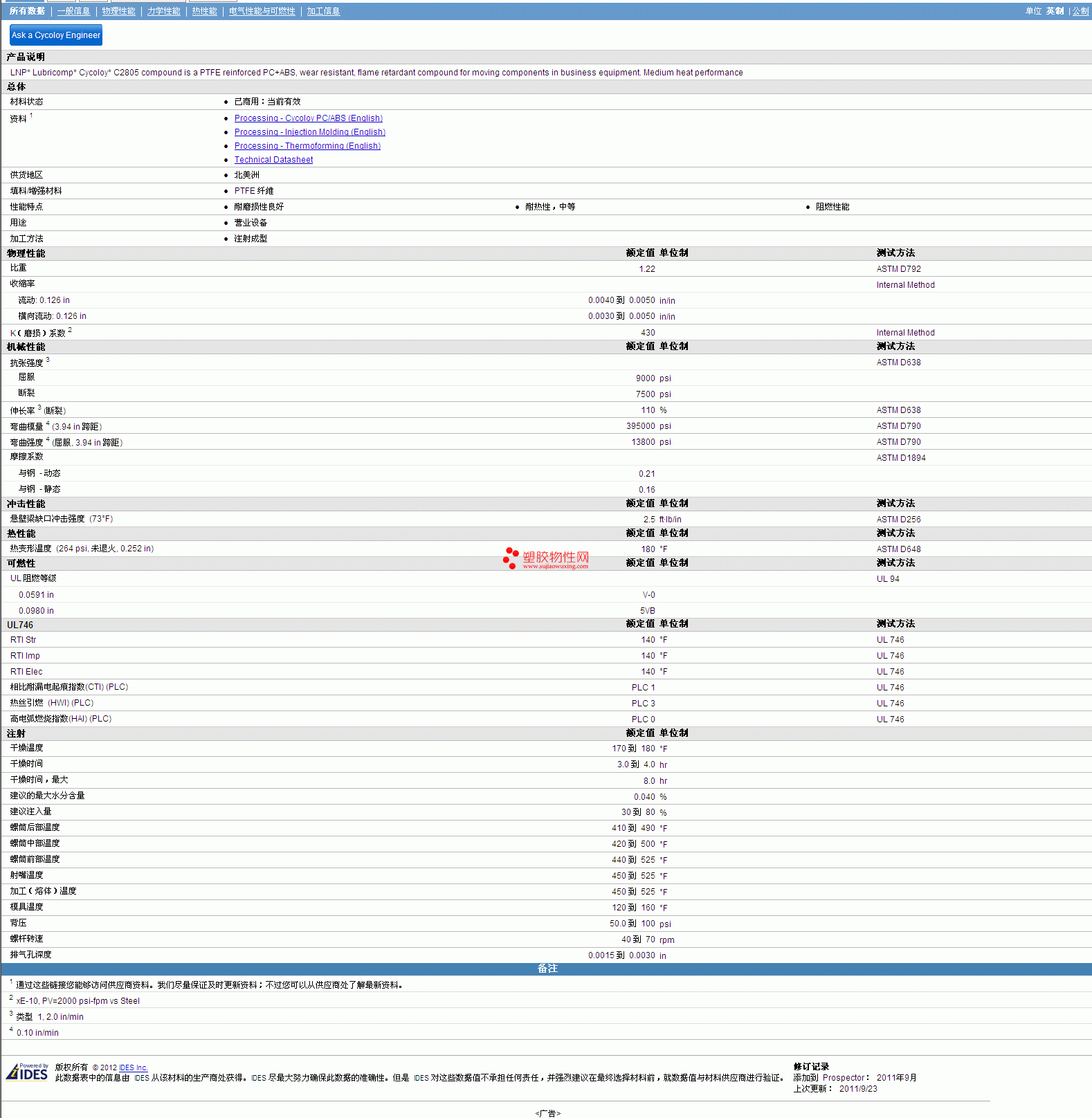This screenshot has width=1092, height=1118.
Task: Switch units to 英制
Action: [1055, 11]
